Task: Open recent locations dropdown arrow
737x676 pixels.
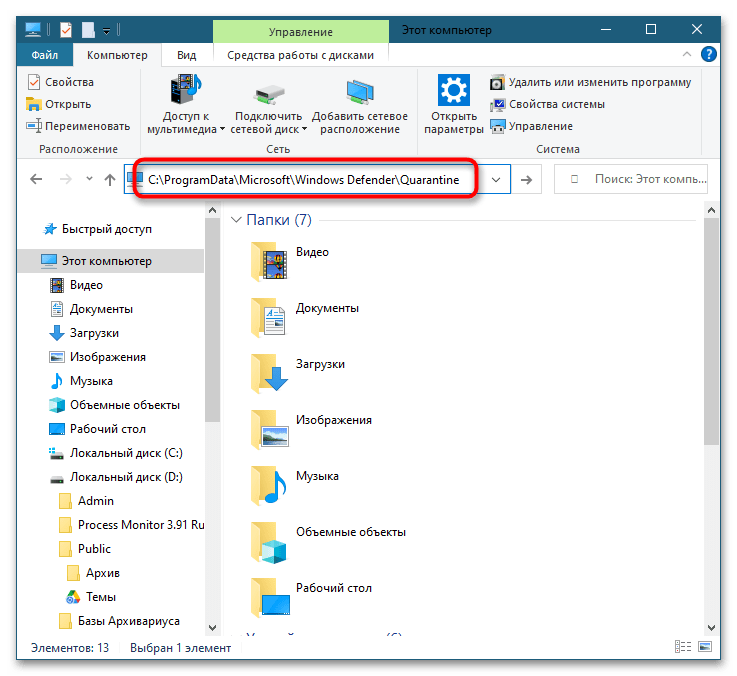Action: [89, 179]
